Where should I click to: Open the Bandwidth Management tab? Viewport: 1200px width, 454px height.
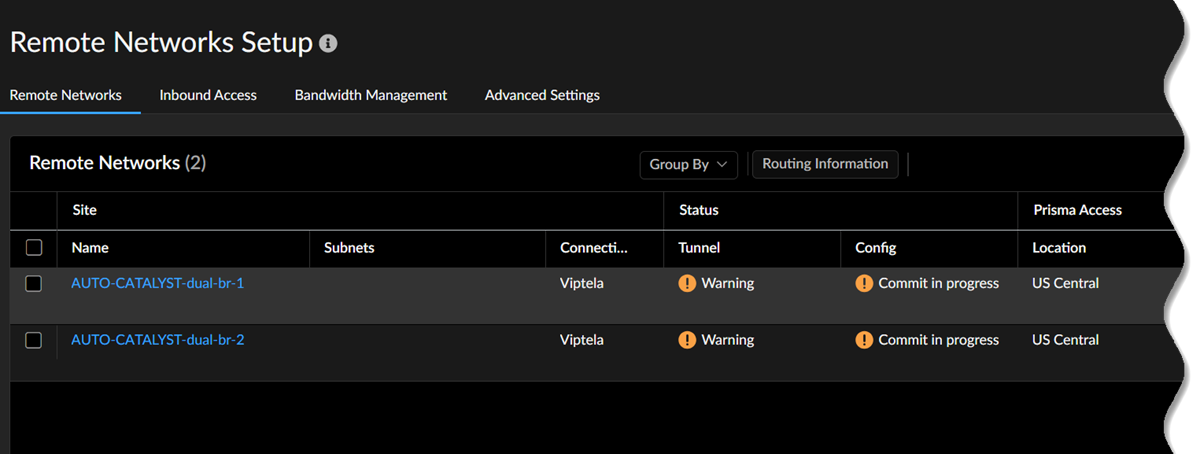(x=370, y=95)
